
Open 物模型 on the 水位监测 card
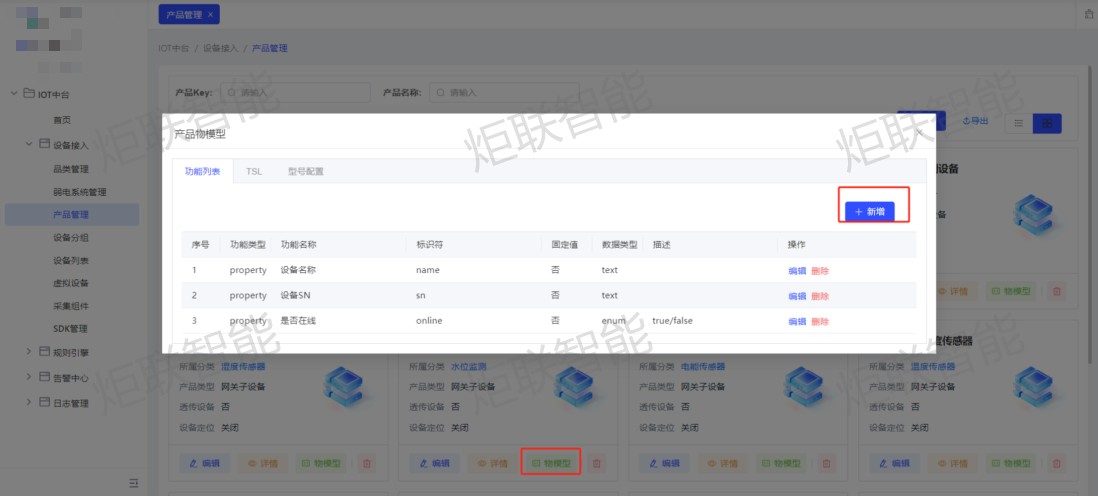click(551, 463)
